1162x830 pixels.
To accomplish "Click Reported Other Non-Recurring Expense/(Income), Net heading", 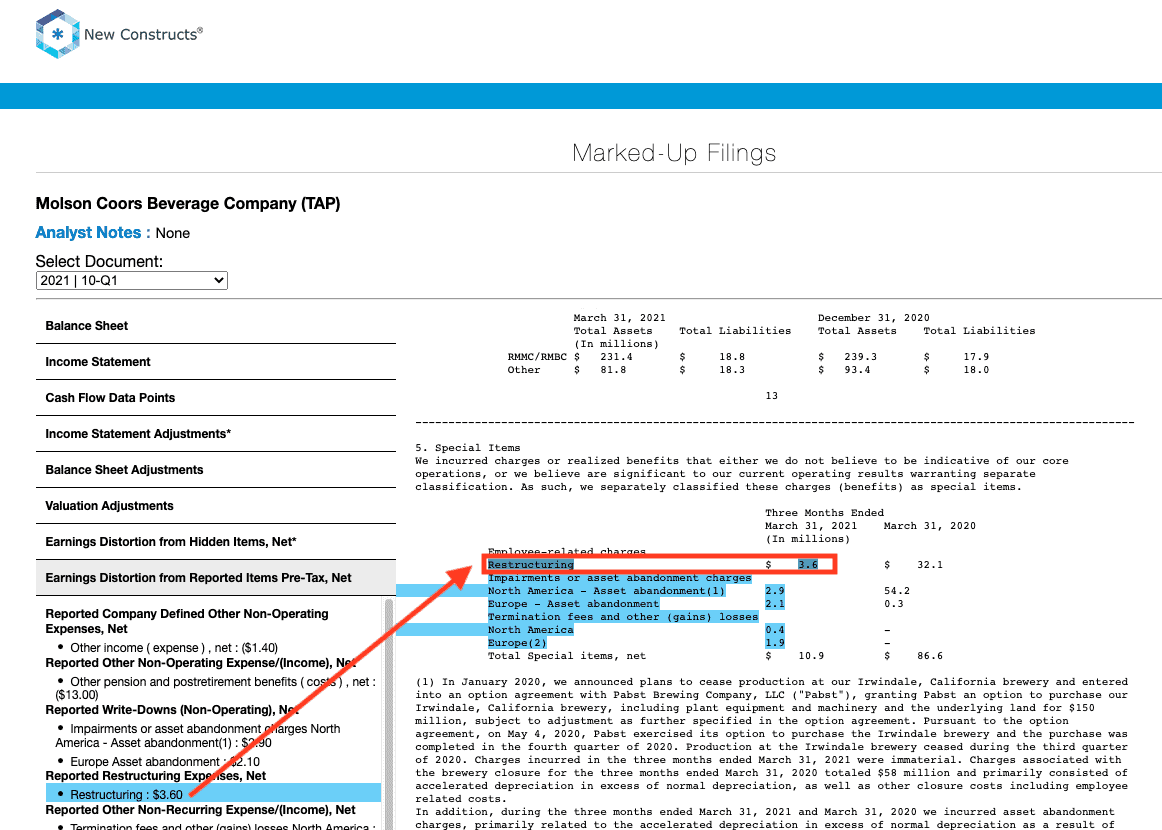I will click(200, 810).
